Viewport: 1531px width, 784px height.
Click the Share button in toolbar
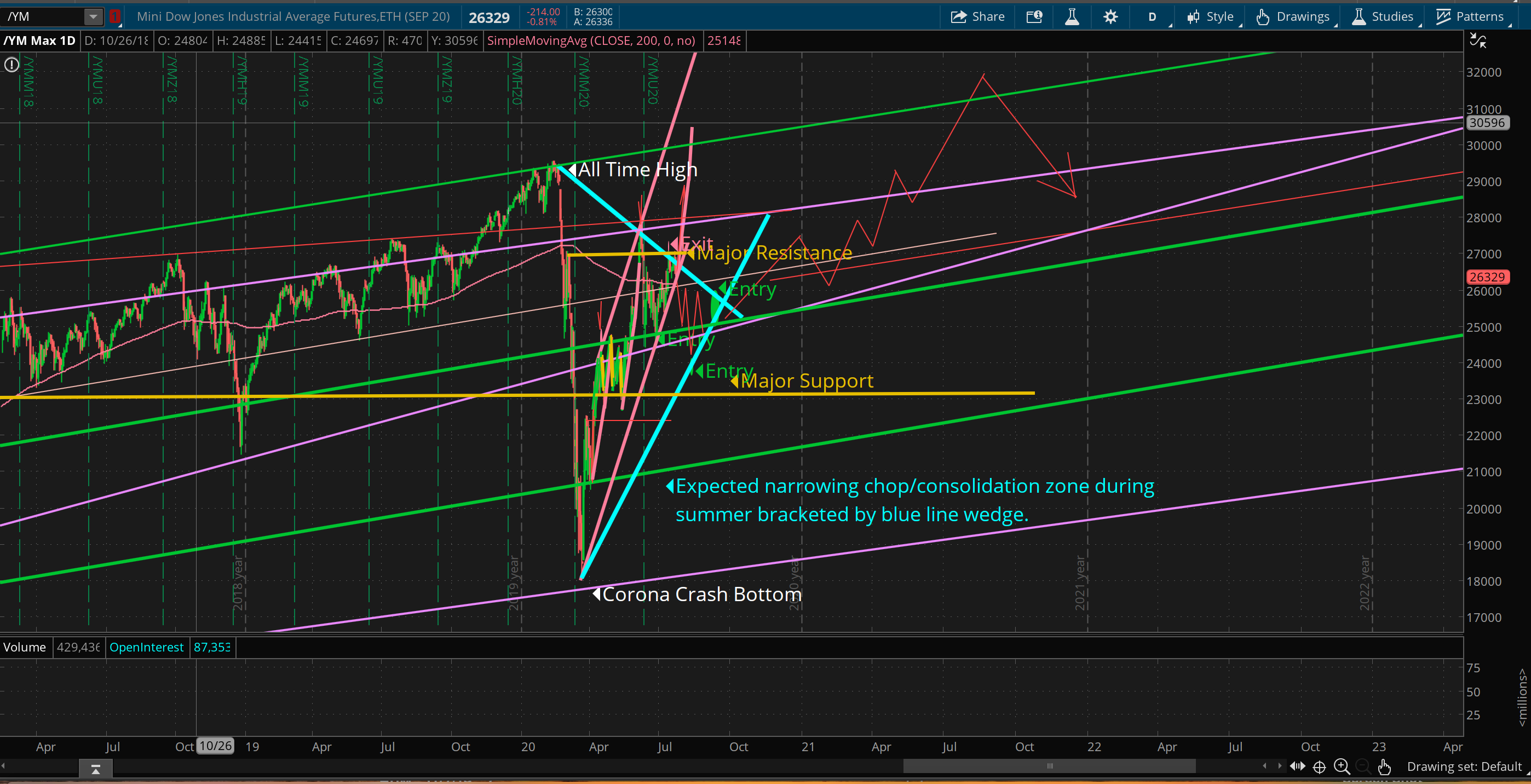pos(977,16)
